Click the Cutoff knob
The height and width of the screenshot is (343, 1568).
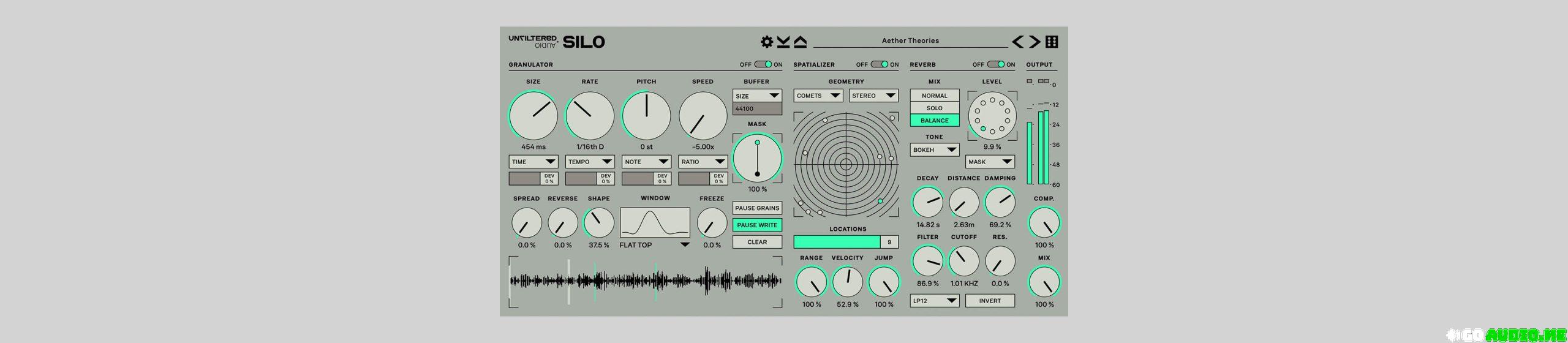tap(964, 261)
